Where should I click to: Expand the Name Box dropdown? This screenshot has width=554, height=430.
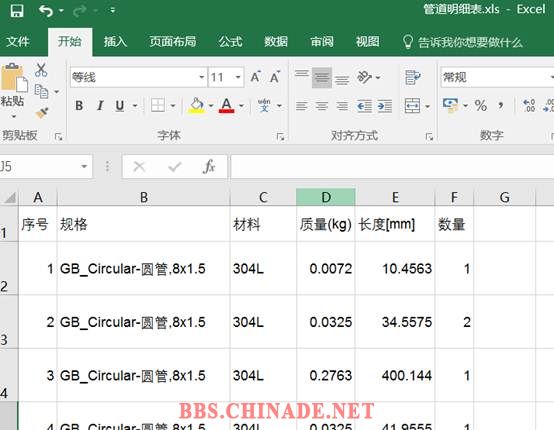tap(84, 166)
